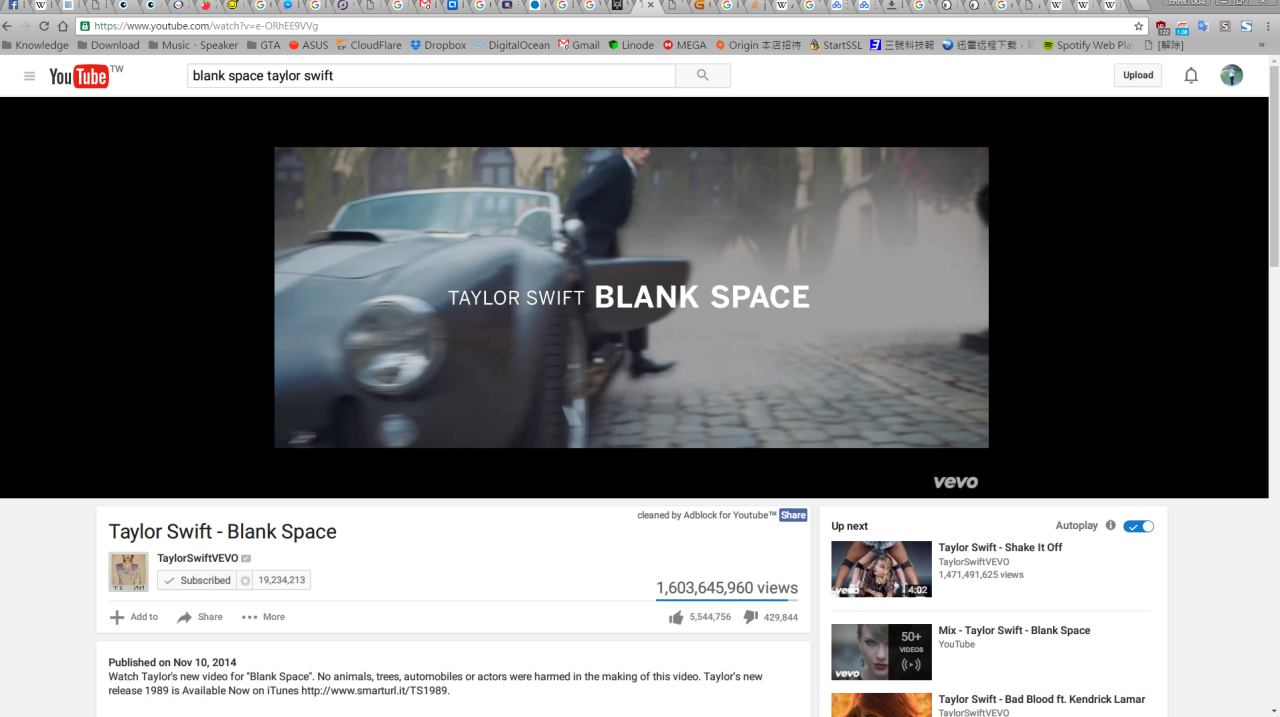Click the browser back arrow

click(x=9, y=26)
